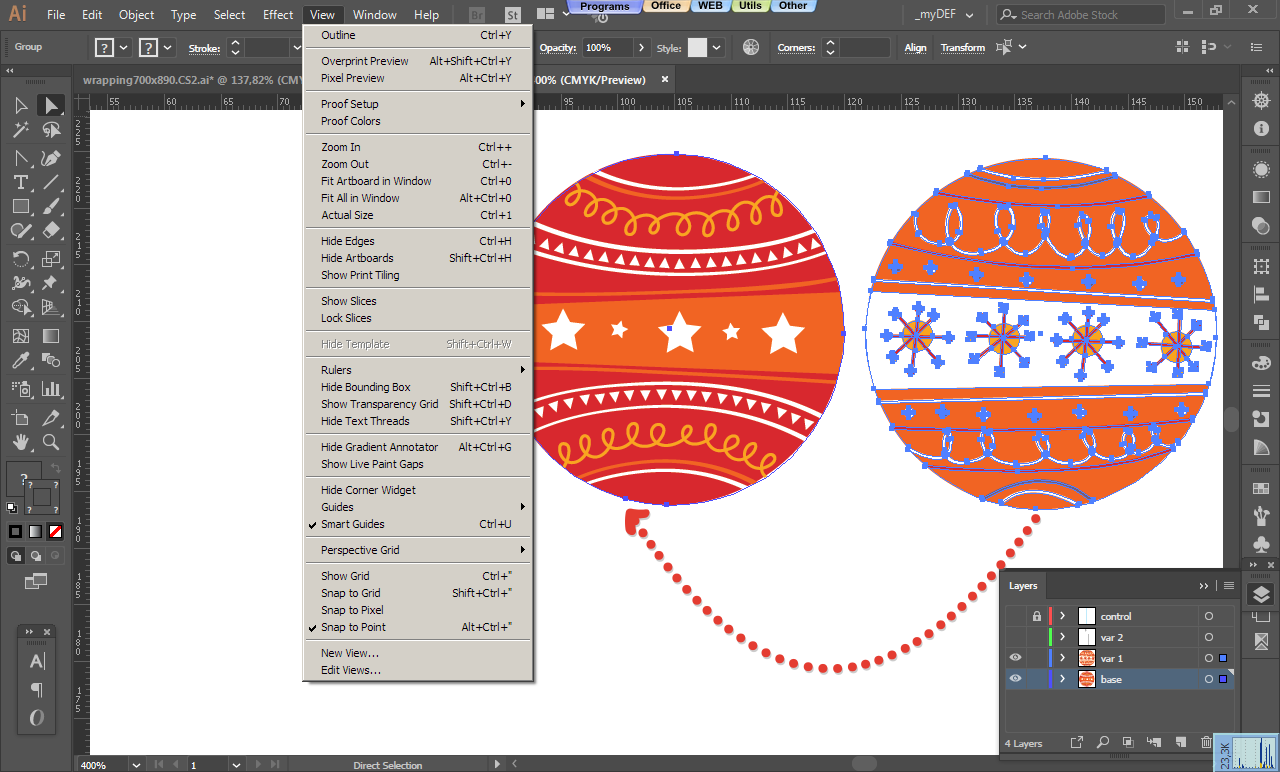Image resolution: width=1280 pixels, height=772 pixels.
Task: Choose Fit Artboard in Window
Action: 376,181
